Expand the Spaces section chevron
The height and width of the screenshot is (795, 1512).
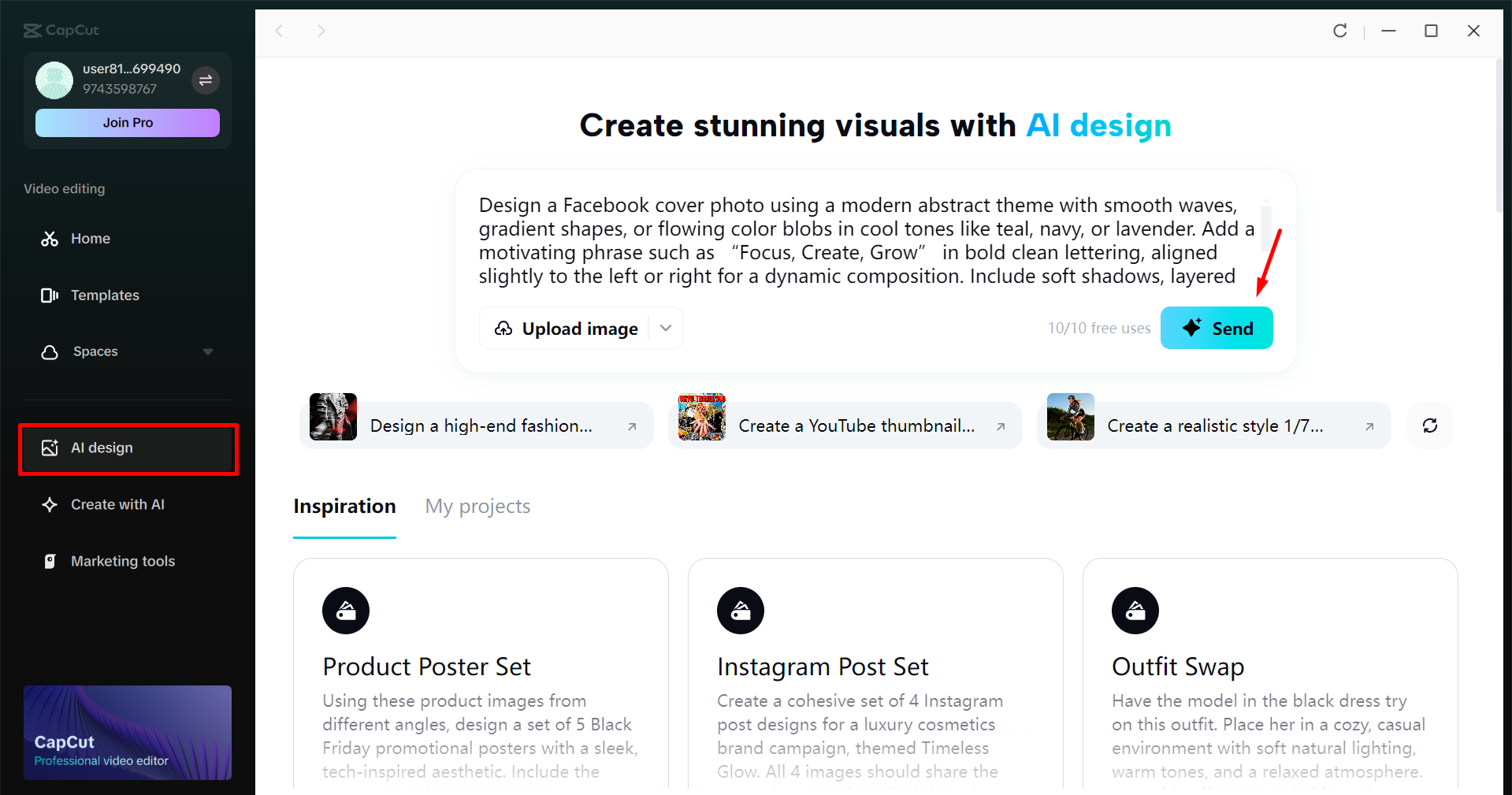[x=208, y=351]
